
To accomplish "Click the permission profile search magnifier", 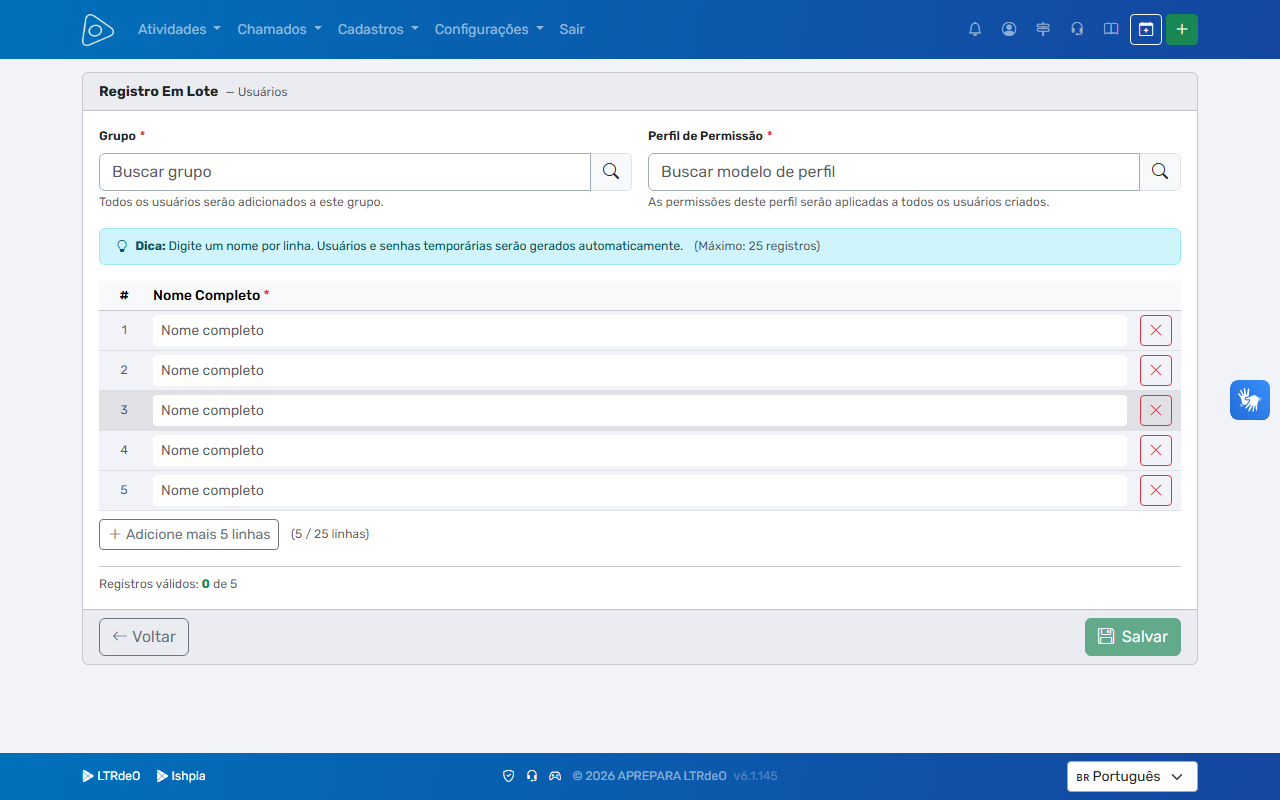I will click(x=1160, y=172).
